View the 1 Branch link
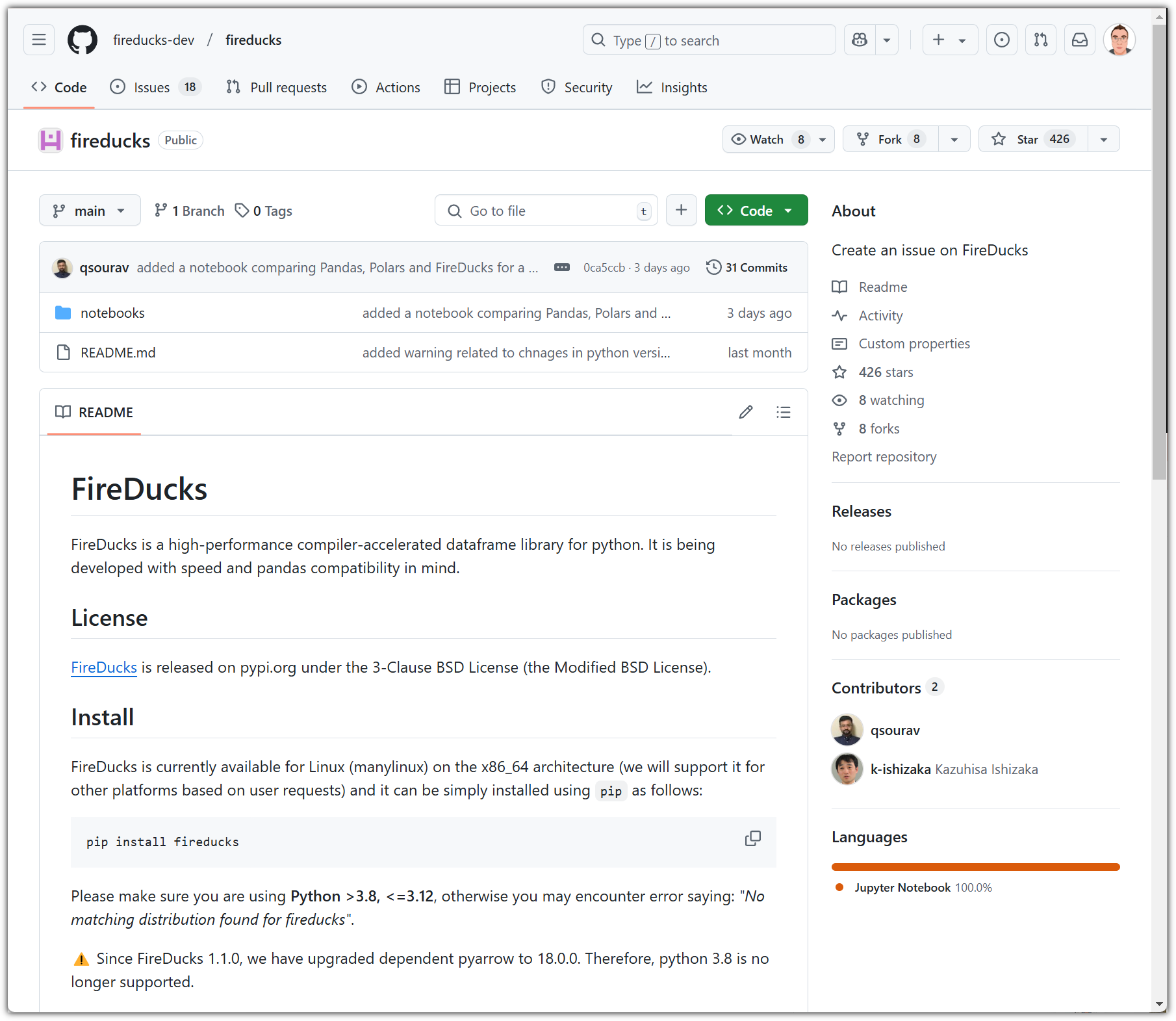Screen dimensions: 1176x1021 coord(190,211)
